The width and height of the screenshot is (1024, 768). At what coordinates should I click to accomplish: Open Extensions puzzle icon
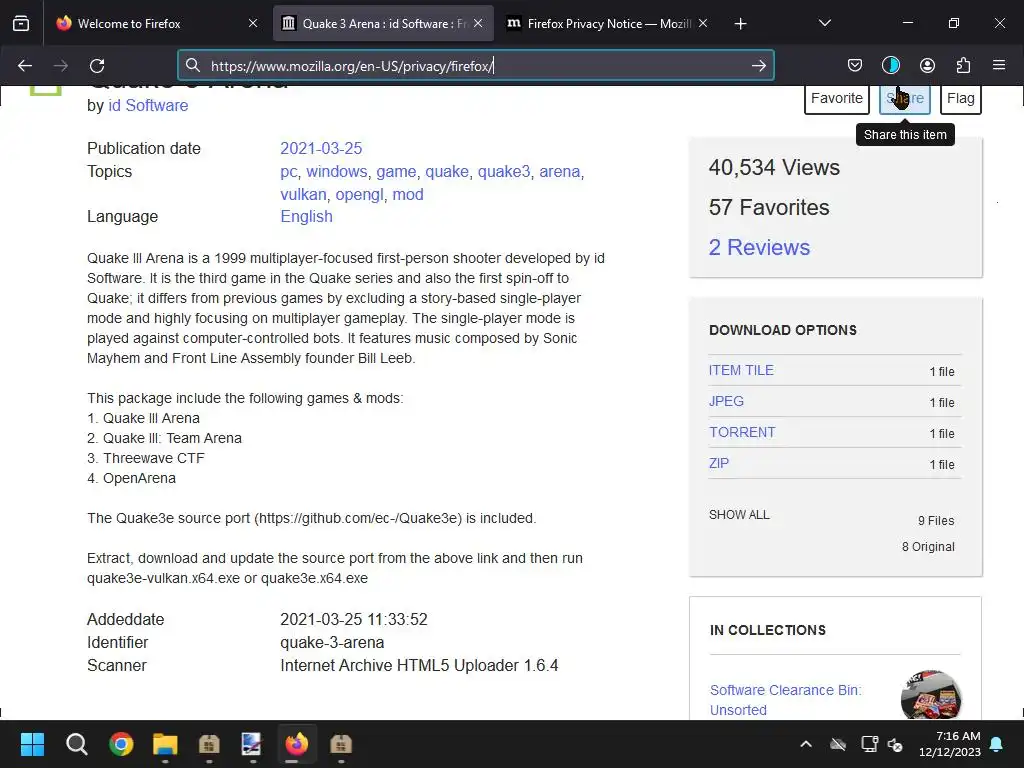[963, 65]
